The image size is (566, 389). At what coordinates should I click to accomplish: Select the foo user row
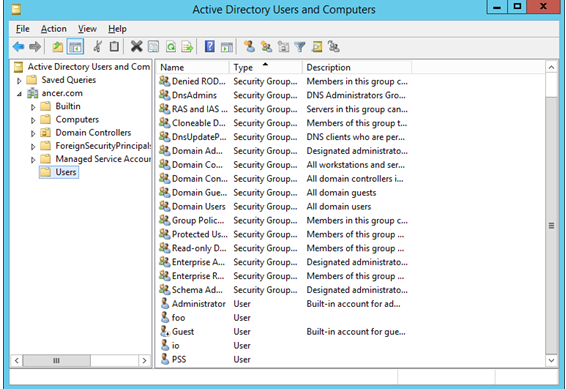pyautogui.click(x=283, y=318)
